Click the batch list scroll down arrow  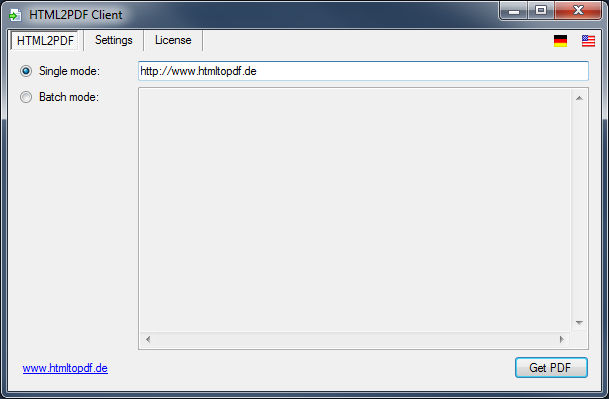pos(579,323)
